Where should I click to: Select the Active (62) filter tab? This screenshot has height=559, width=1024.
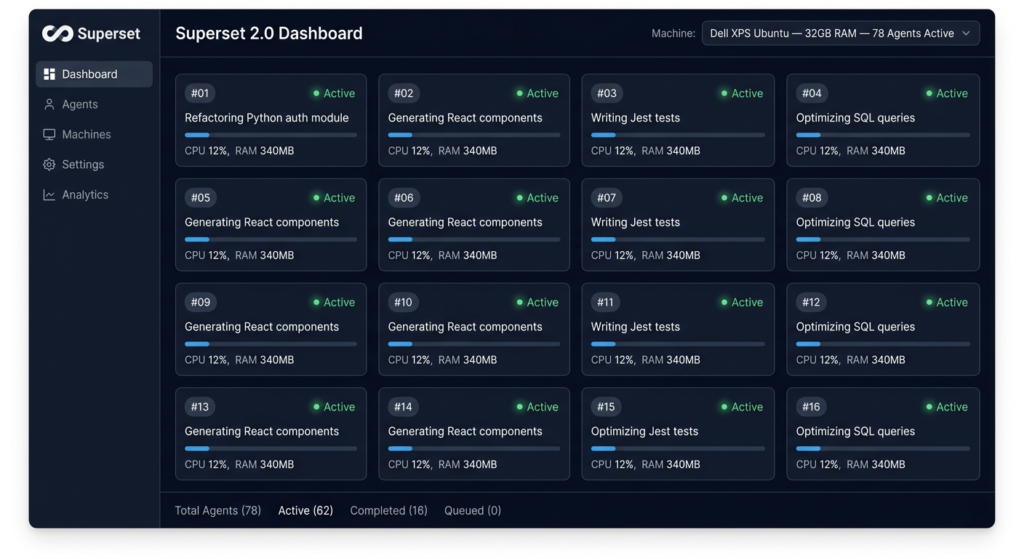pyautogui.click(x=305, y=511)
